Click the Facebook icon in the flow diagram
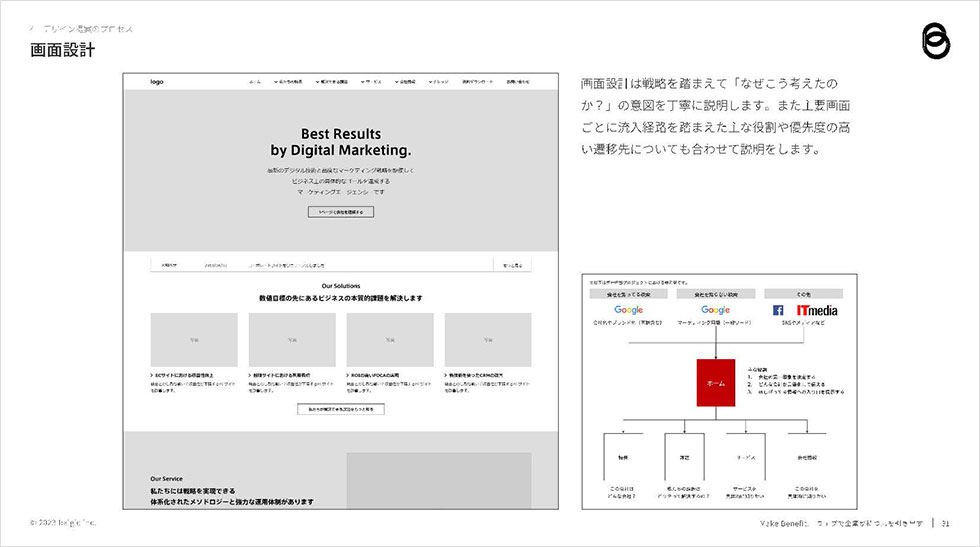The width and height of the screenshot is (980, 547). [778, 311]
